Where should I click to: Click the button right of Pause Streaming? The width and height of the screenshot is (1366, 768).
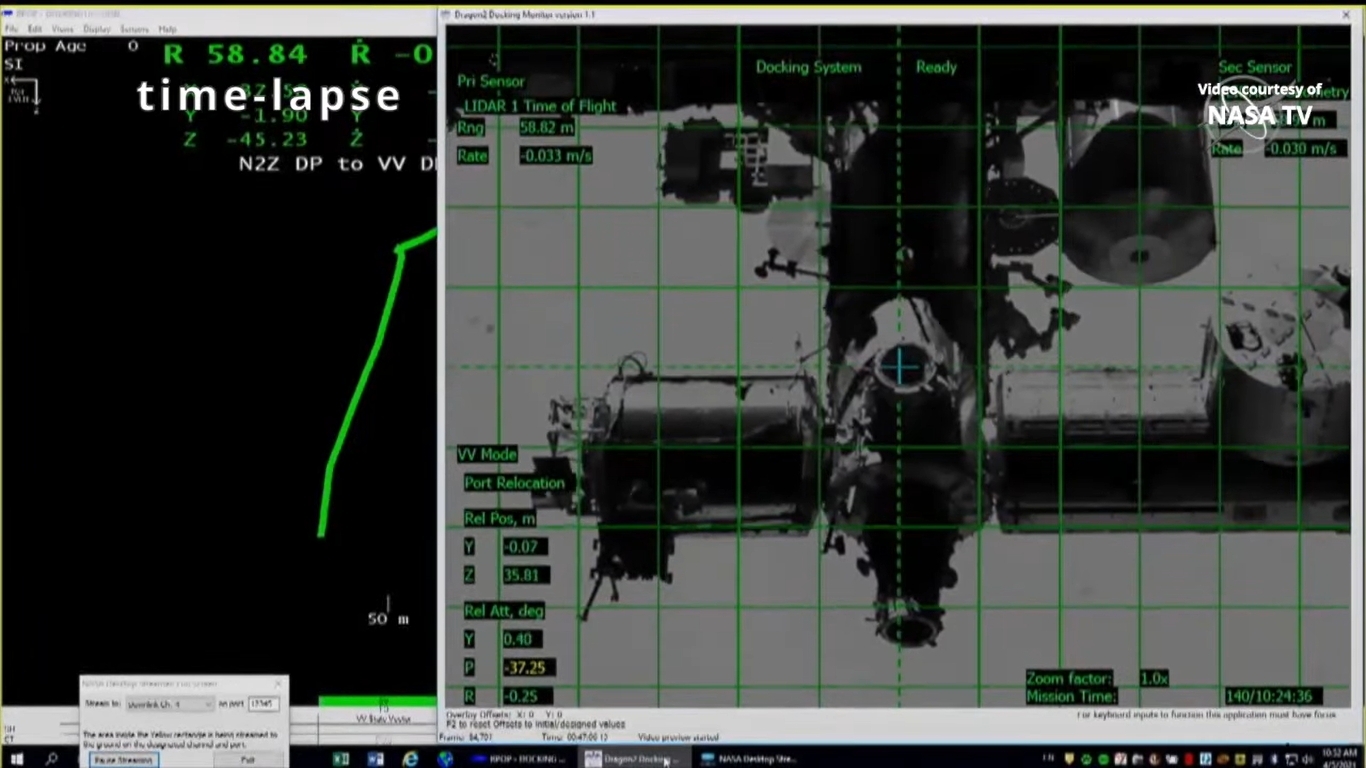coord(248,760)
